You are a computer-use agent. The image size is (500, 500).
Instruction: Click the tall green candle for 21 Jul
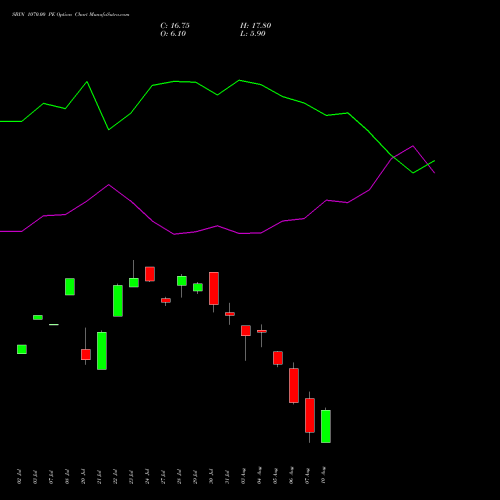(x=102, y=351)
